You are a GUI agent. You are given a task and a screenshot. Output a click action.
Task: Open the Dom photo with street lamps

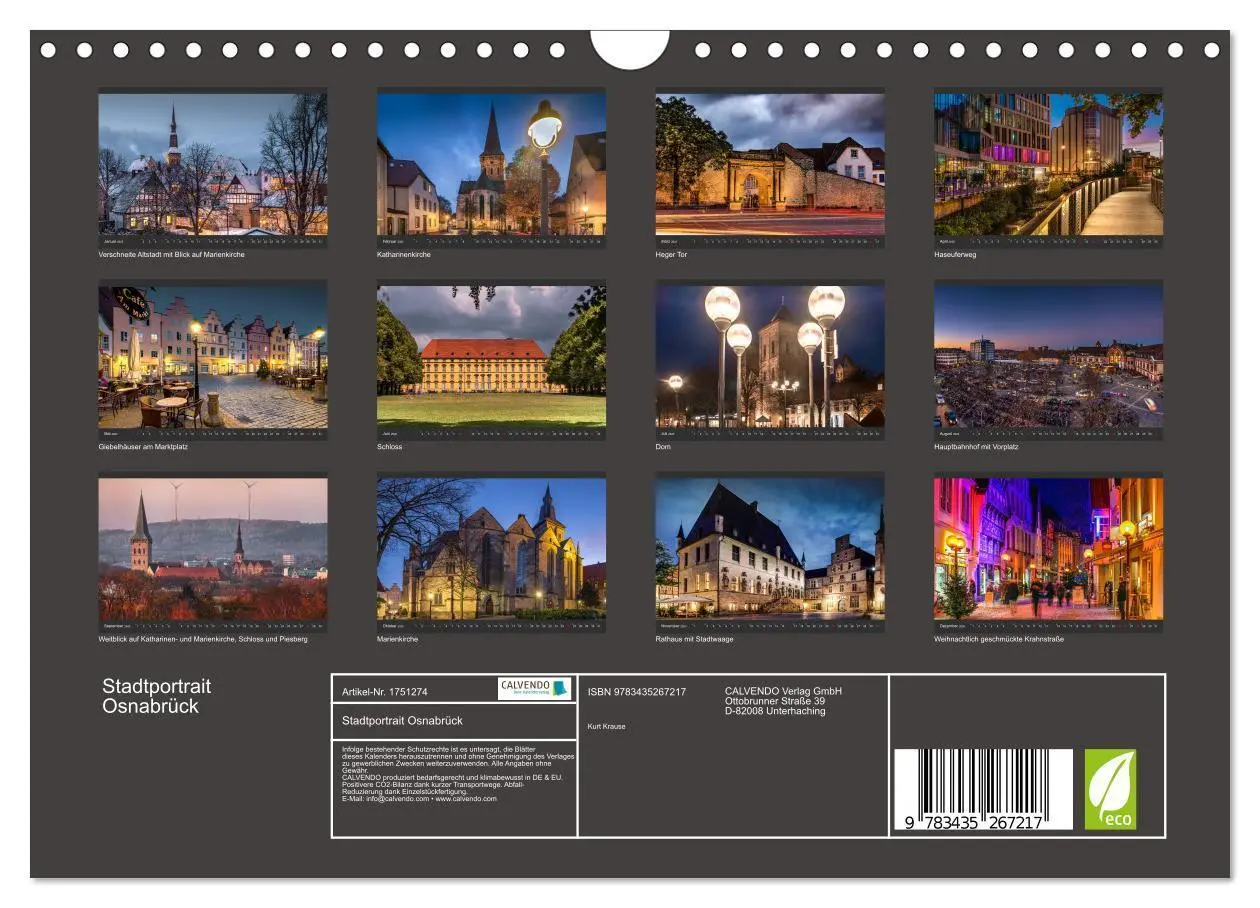(x=770, y=357)
